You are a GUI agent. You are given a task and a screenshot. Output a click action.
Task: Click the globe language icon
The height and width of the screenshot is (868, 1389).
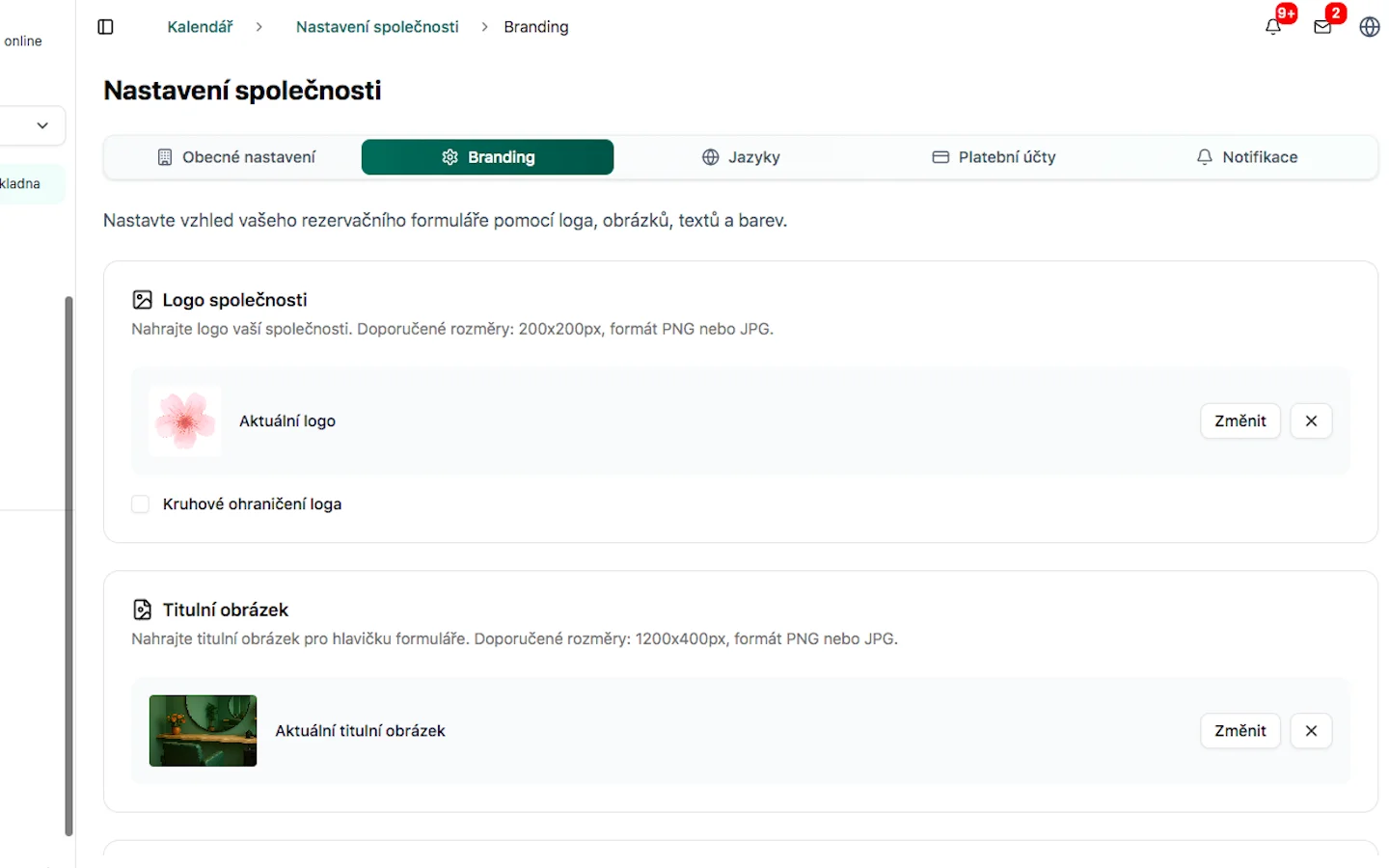pos(1369,27)
